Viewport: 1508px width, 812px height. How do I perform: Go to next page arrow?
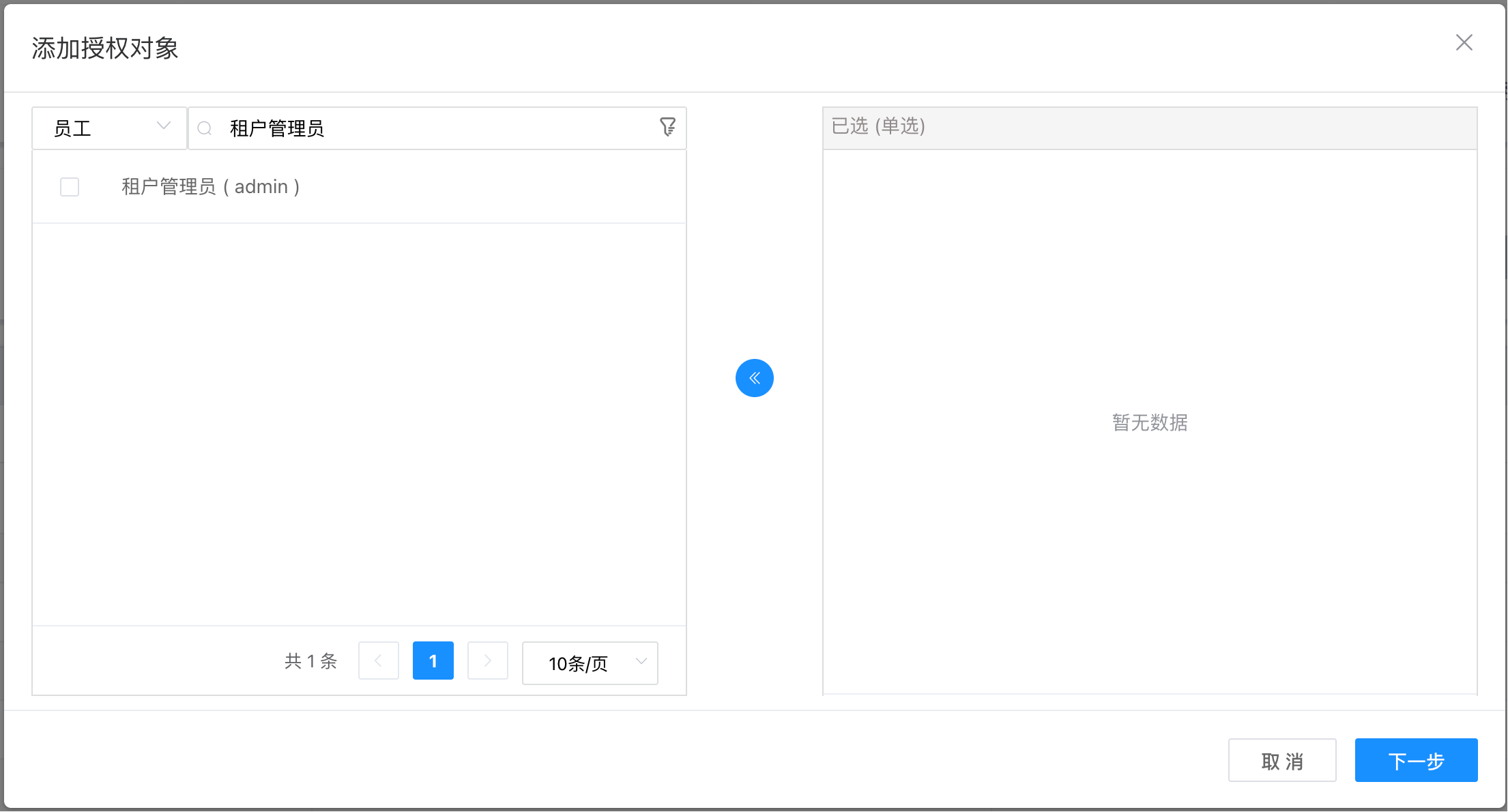coord(487,661)
